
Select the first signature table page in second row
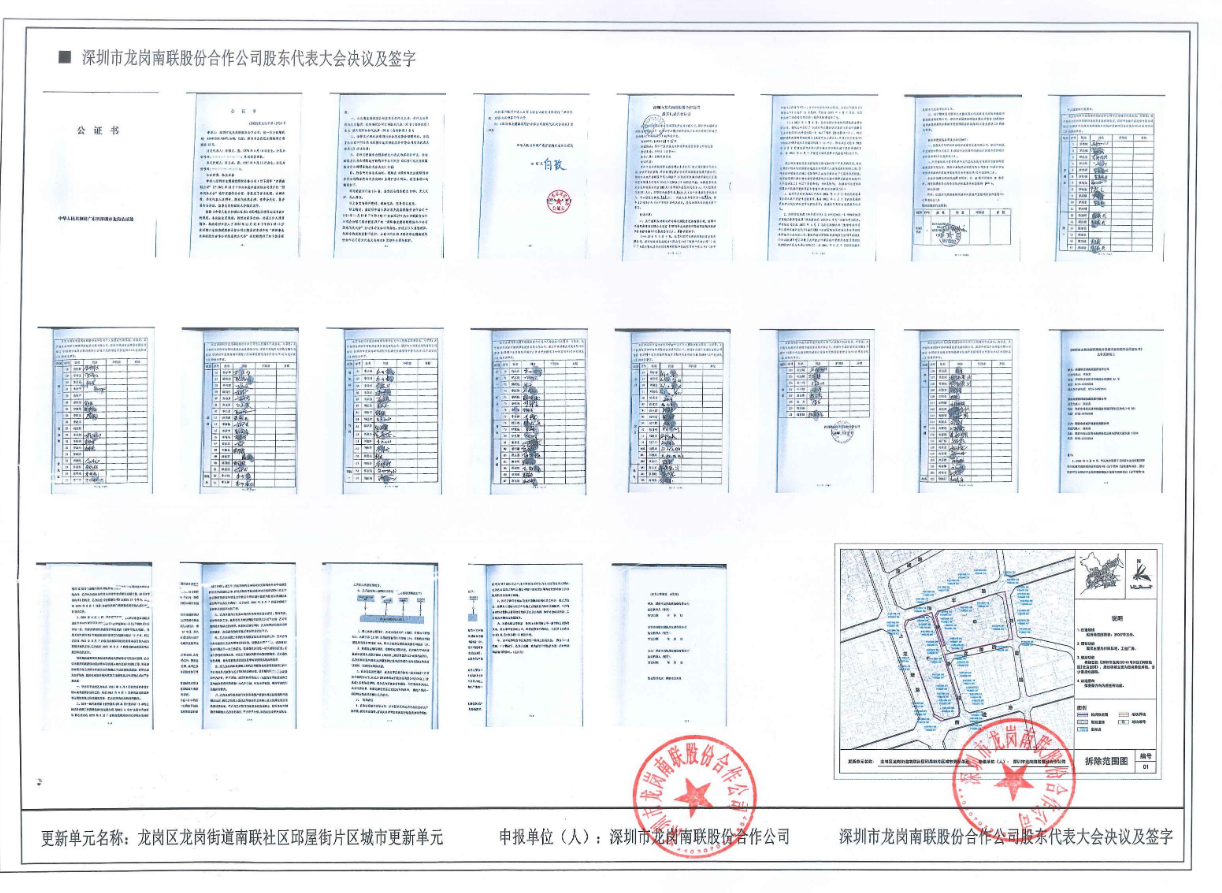click(95, 409)
